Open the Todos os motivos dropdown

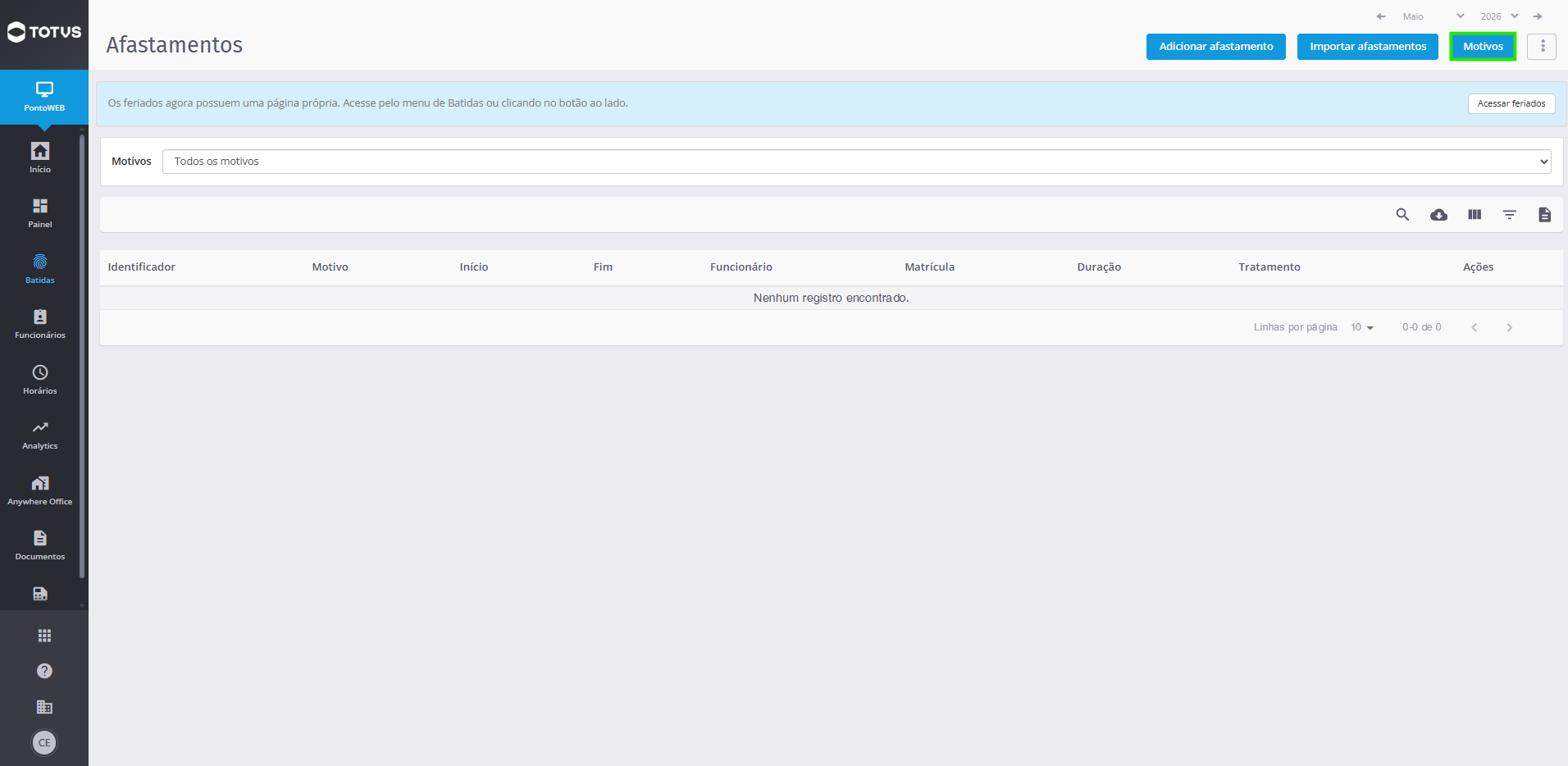857,162
